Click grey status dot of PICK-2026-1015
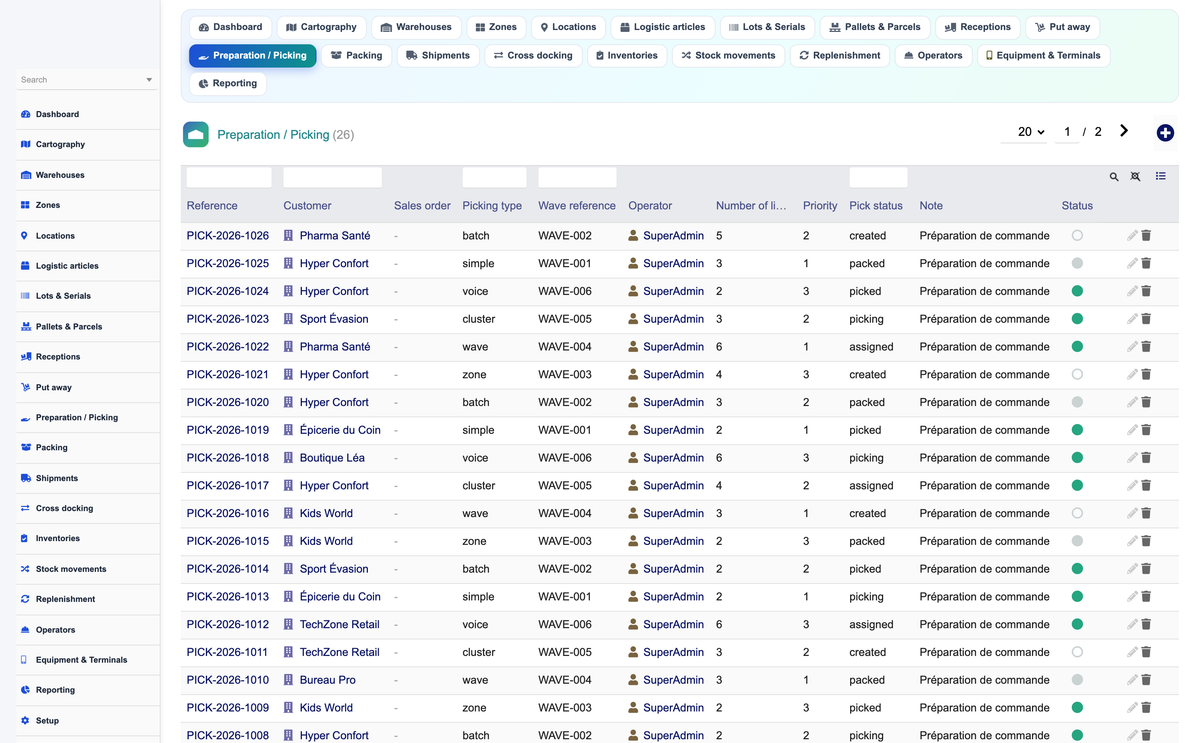1200x743 pixels. tap(1077, 541)
